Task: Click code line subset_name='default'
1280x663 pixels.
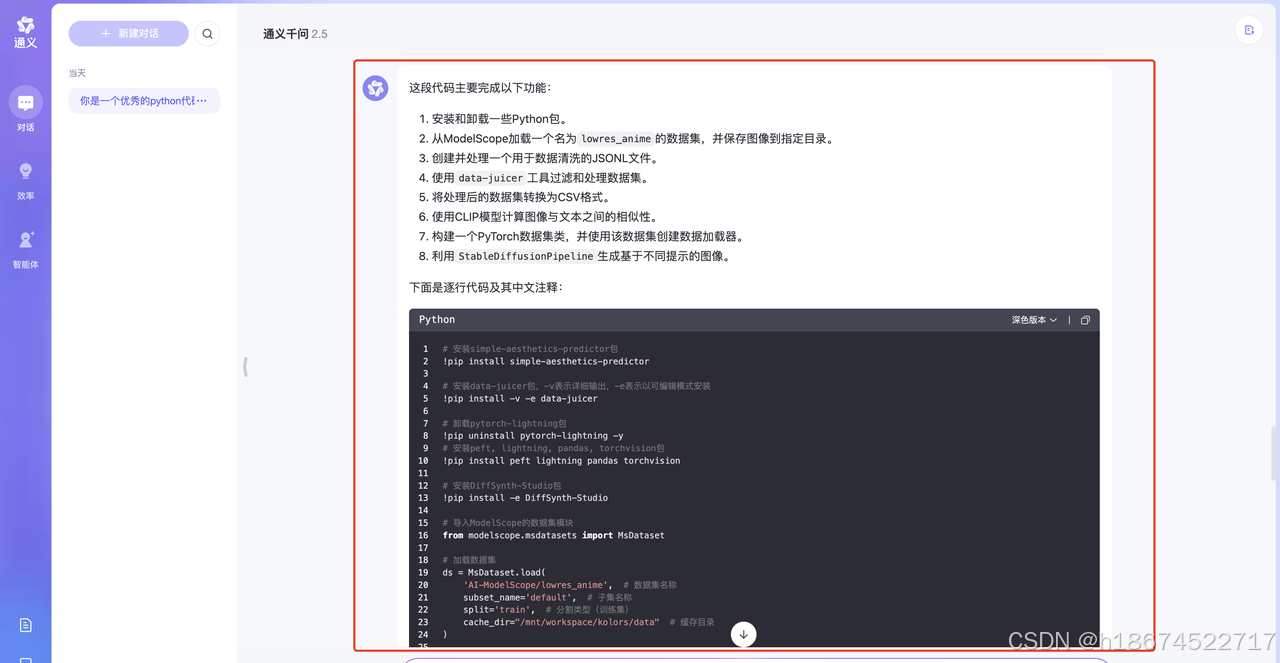Action: coord(520,597)
